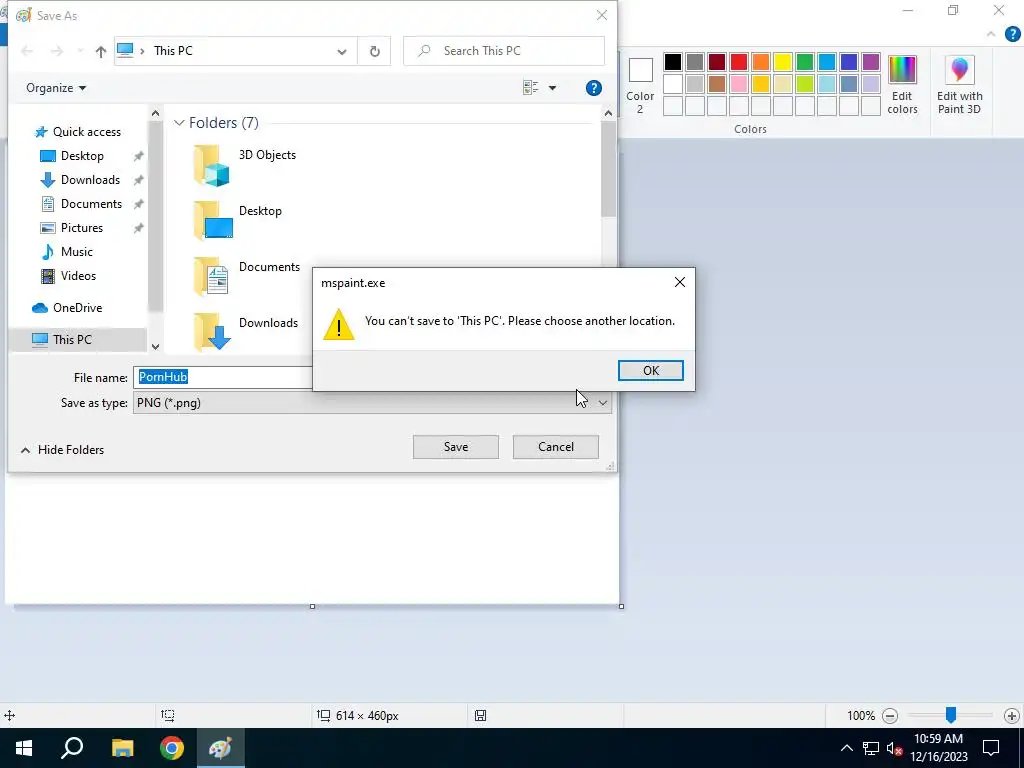The height and width of the screenshot is (768, 1024).
Task: Pick the orange color swatch
Action: [761, 62]
